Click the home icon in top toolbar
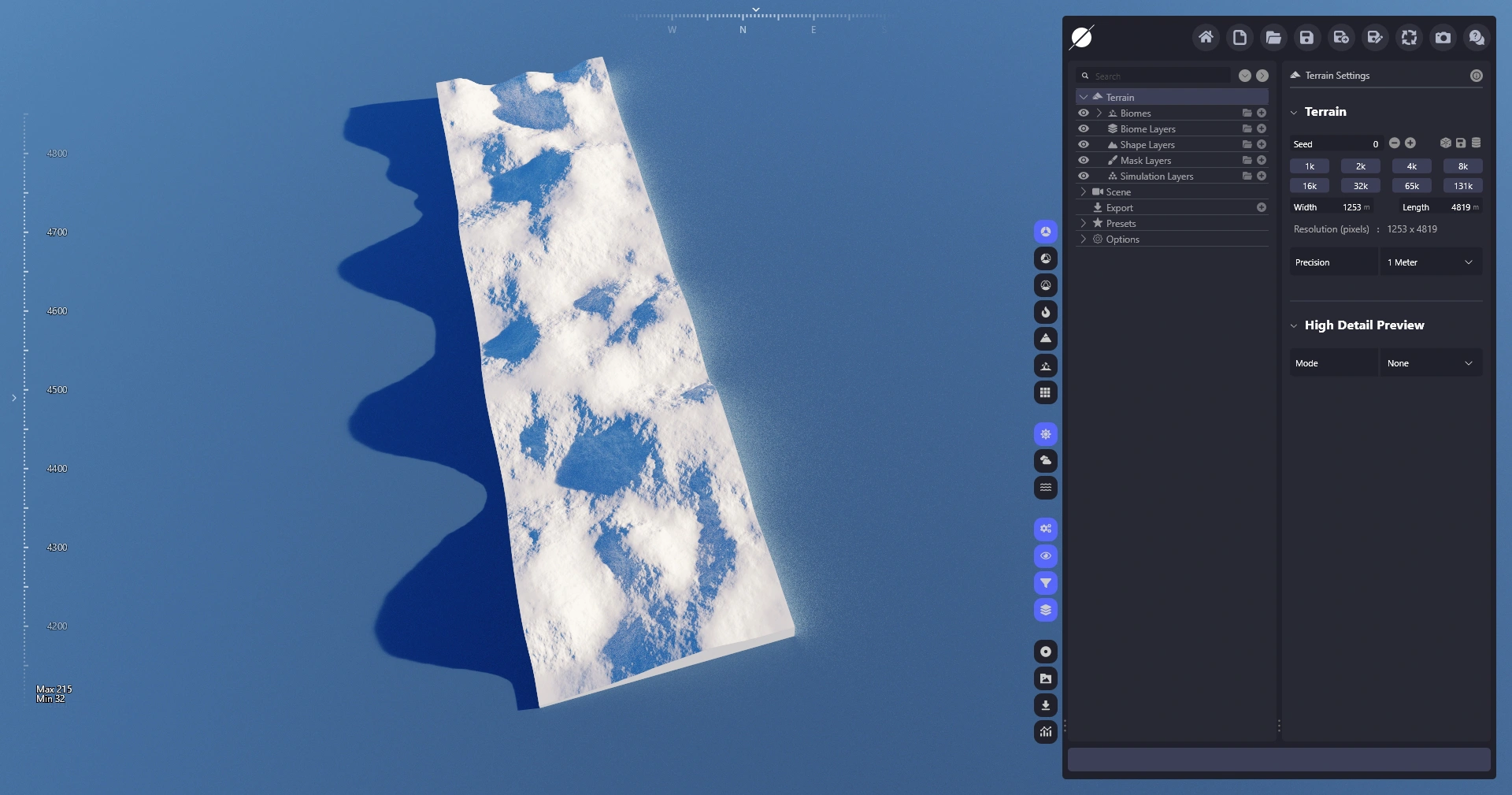 tap(1206, 38)
